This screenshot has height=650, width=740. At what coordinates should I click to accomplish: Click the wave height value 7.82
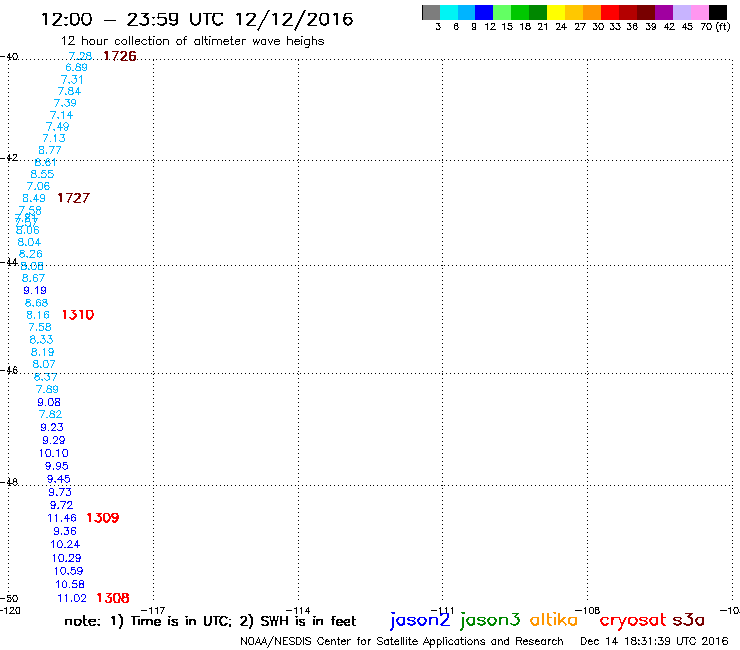(x=50, y=414)
